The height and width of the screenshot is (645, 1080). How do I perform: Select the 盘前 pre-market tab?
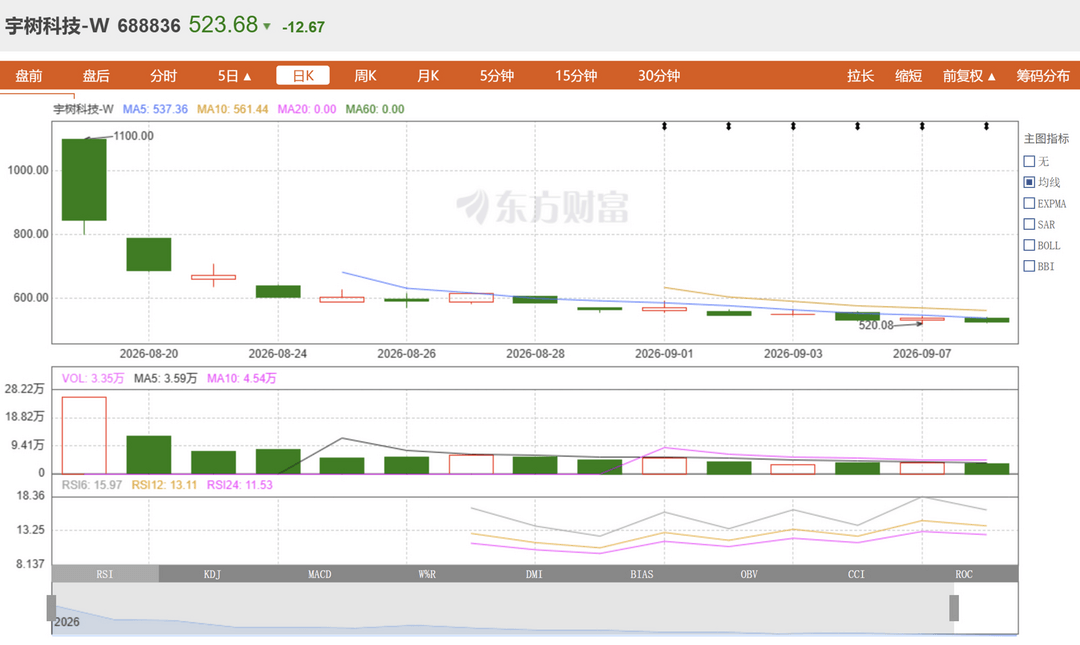pyautogui.click(x=29, y=76)
